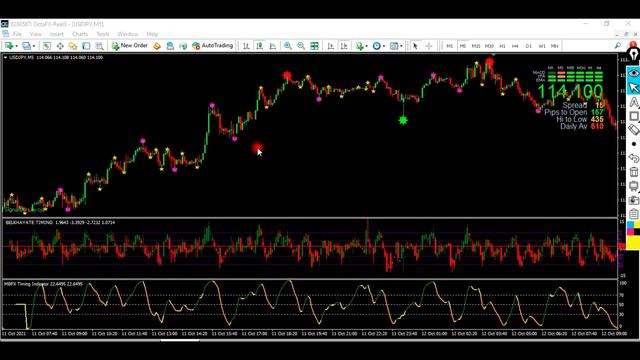Pick the magenta color swatch in sidebar
The width and height of the screenshot is (640, 360).
(x=631, y=231)
